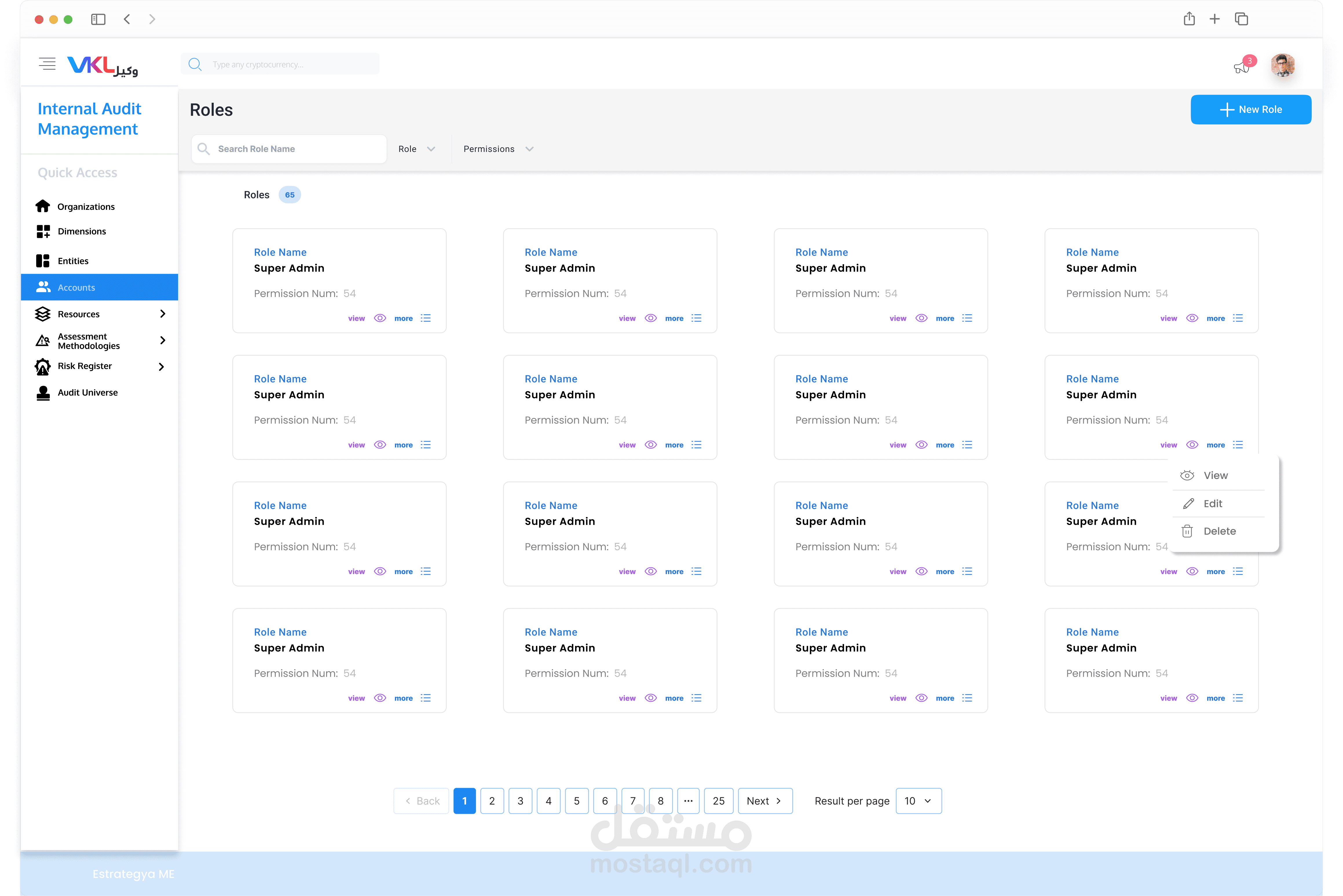Click the VKL logo
This screenshot has height=896, width=1343.
pyautogui.click(x=102, y=66)
